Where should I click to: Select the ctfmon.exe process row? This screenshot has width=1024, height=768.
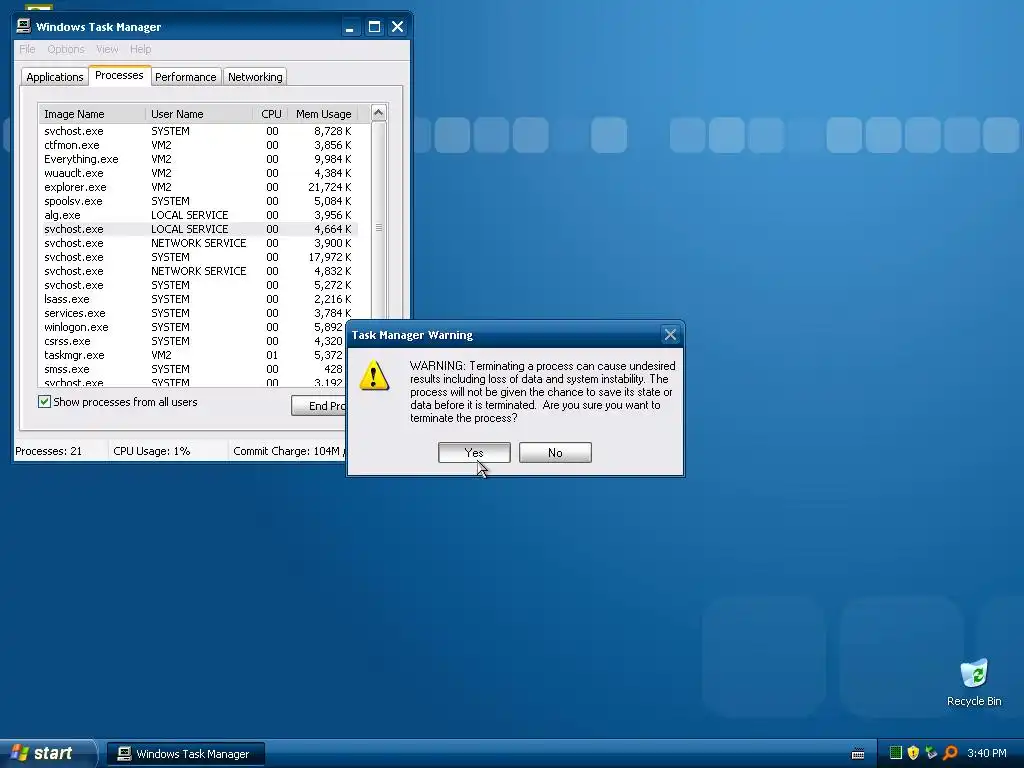198,145
